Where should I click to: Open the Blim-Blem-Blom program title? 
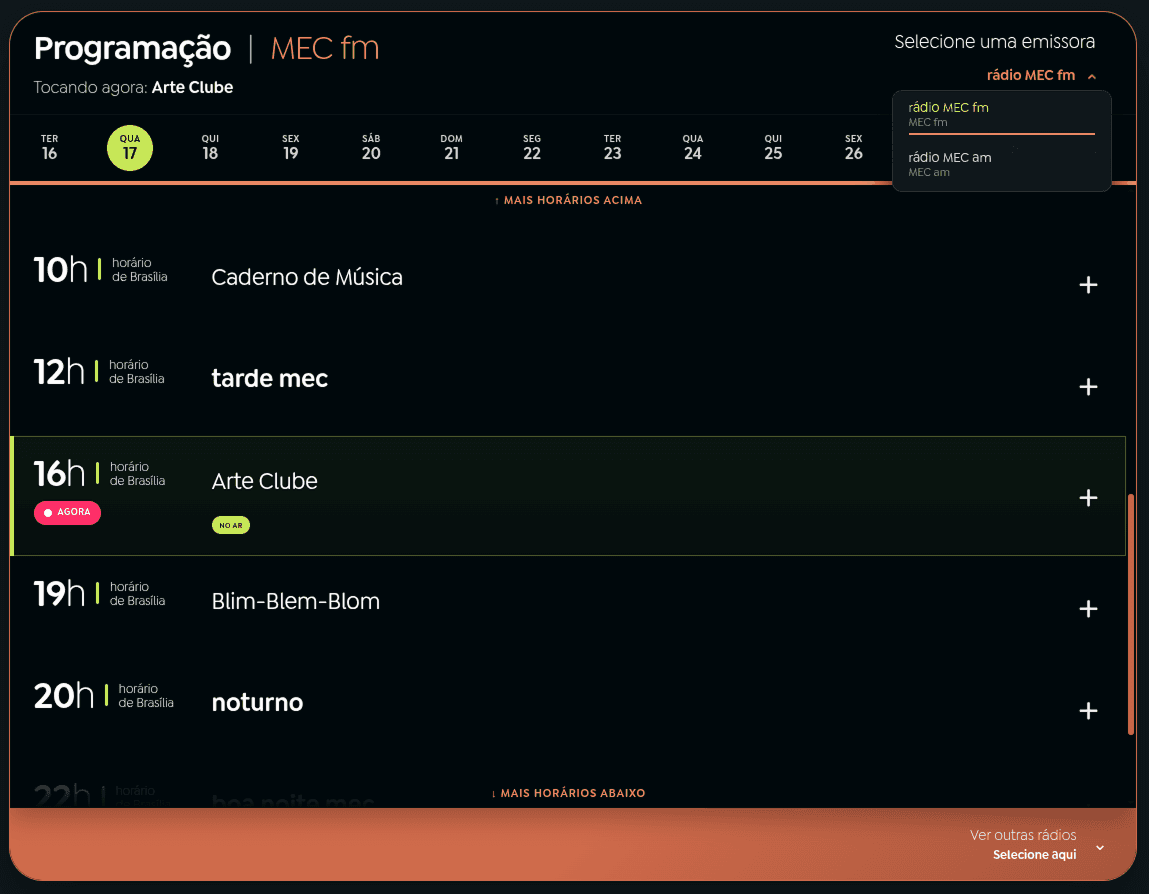(x=295, y=601)
